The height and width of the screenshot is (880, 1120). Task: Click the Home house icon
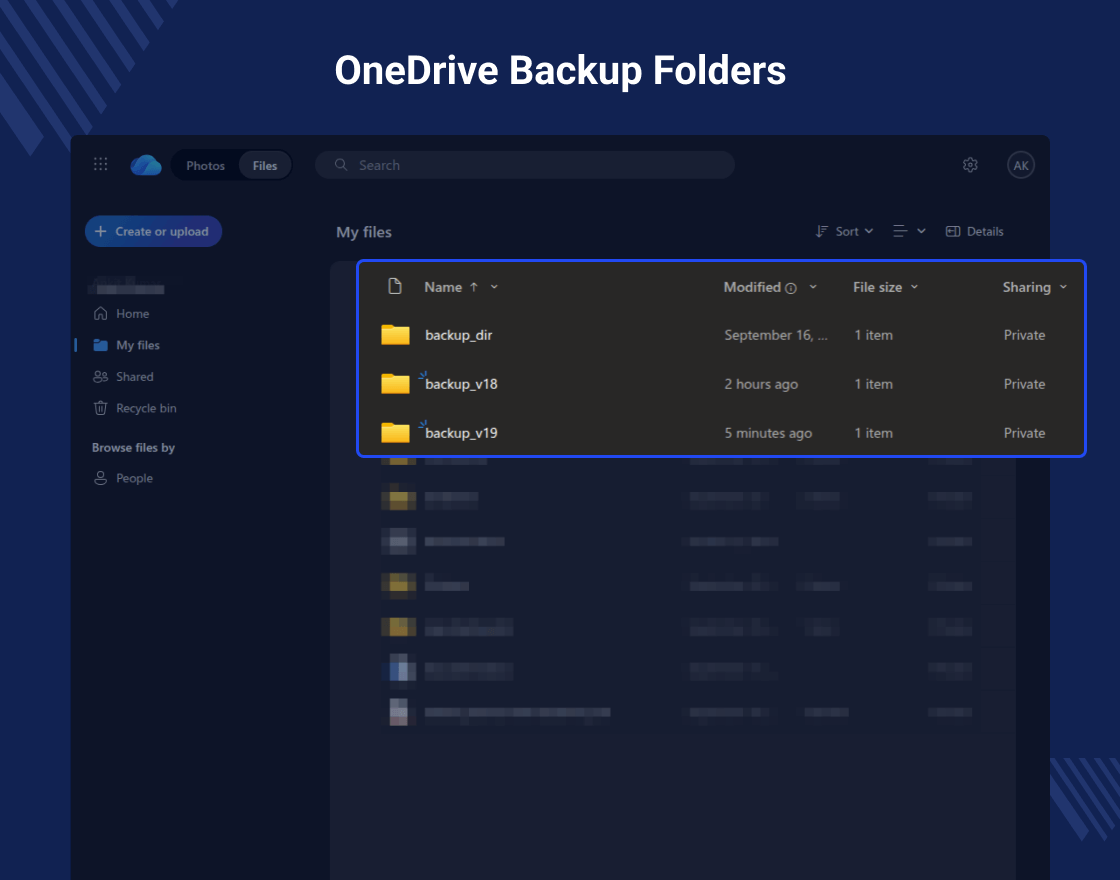101,314
